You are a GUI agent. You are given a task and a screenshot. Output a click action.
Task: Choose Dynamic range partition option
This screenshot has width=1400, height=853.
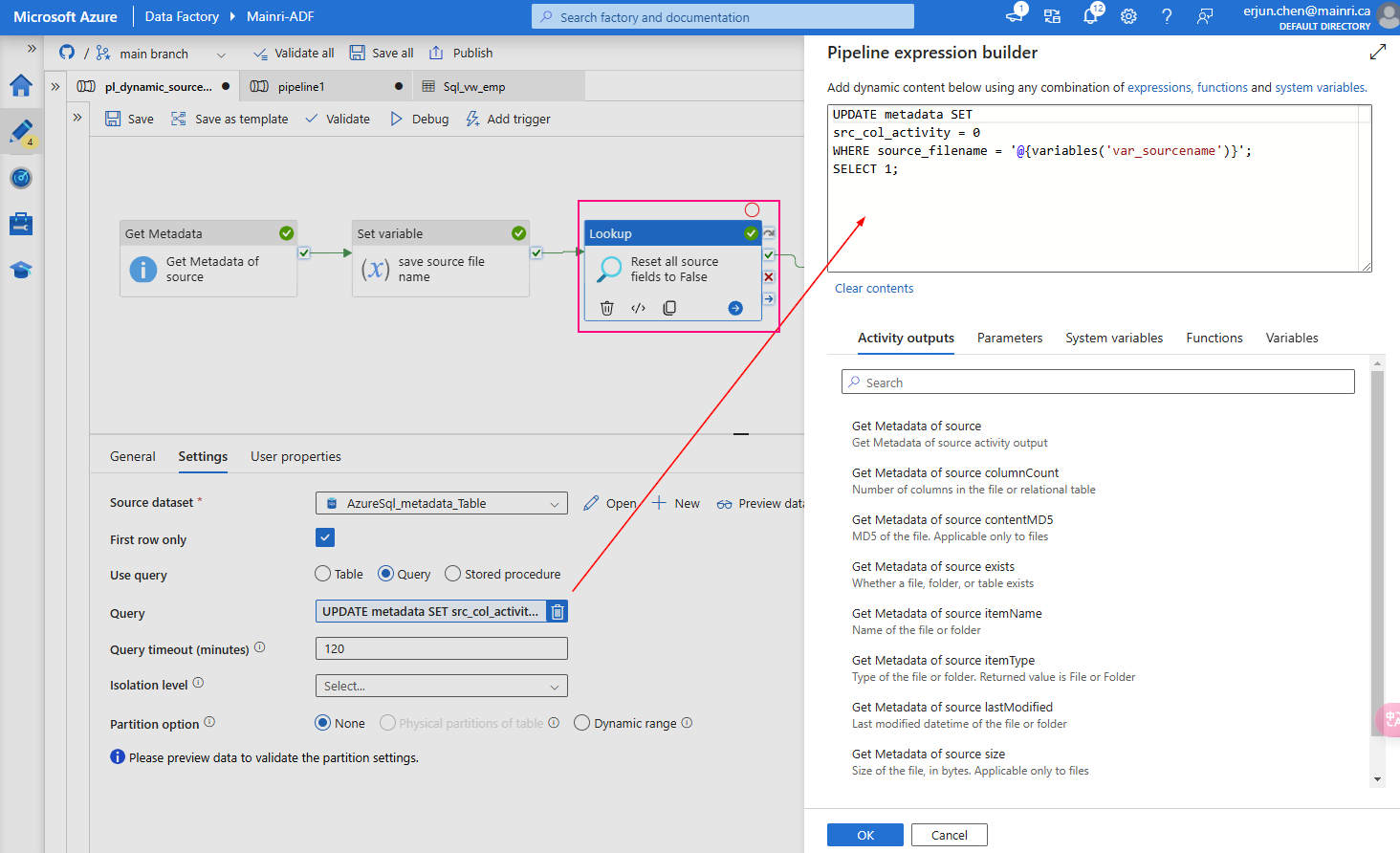(582, 723)
